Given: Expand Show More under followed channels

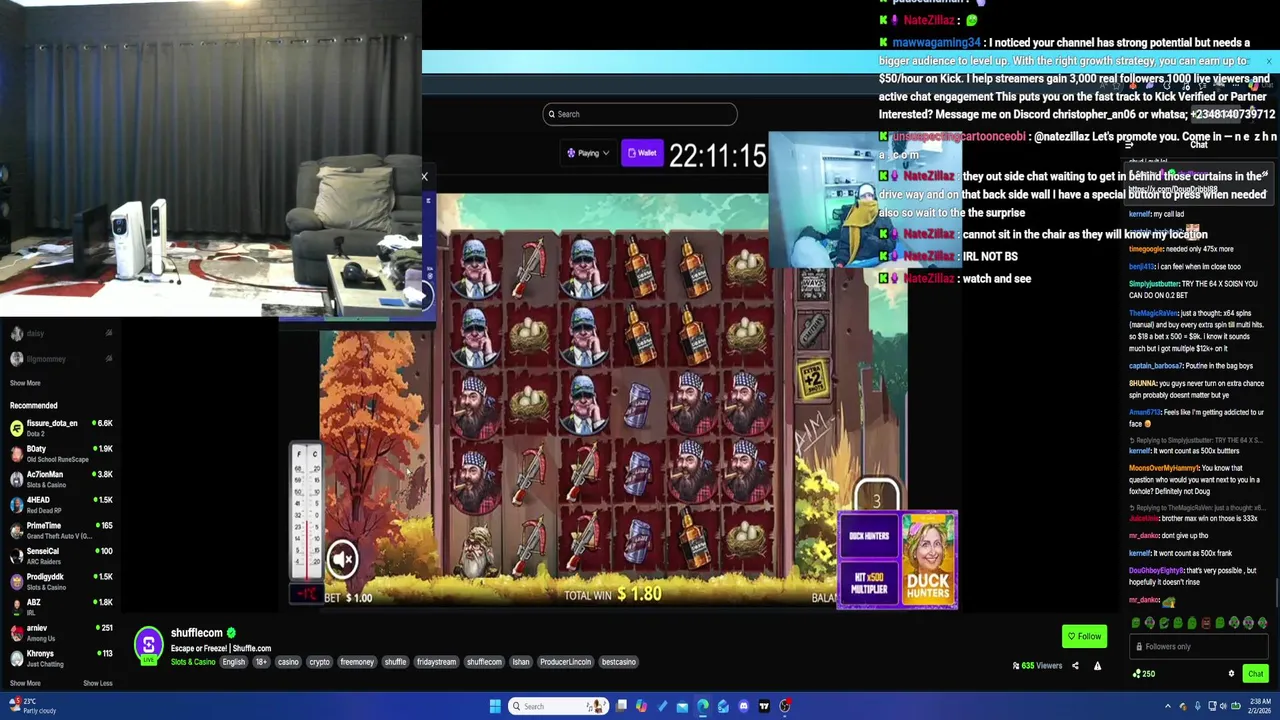Looking at the screenshot, I should [x=25, y=383].
